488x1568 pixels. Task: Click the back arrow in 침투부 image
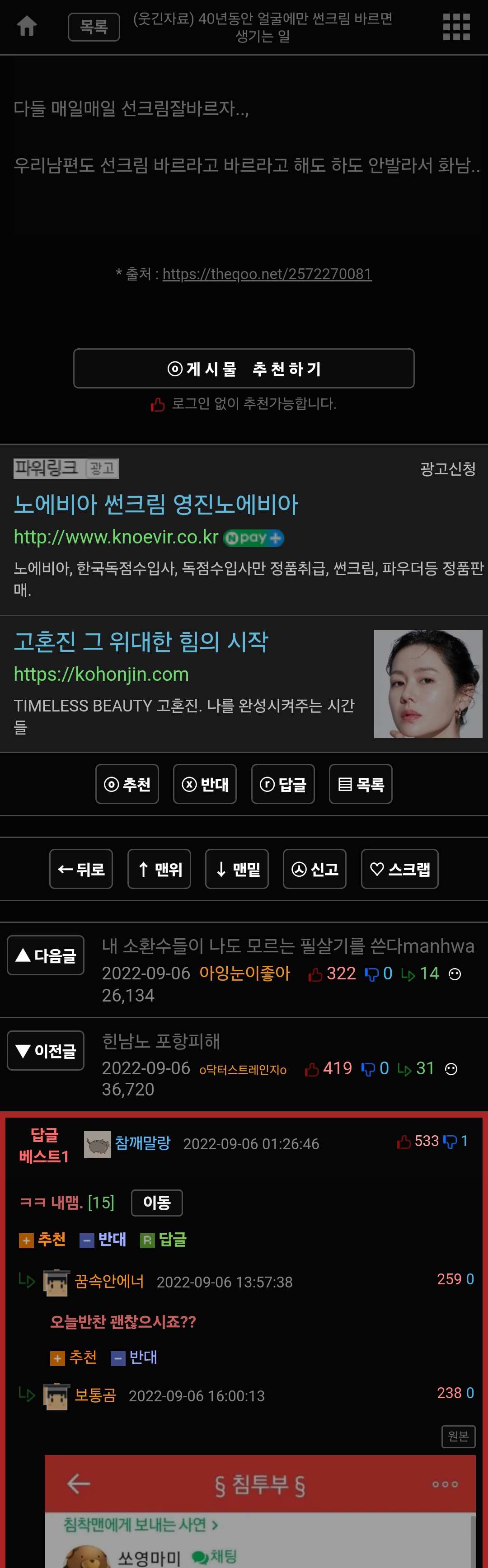[79, 1484]
